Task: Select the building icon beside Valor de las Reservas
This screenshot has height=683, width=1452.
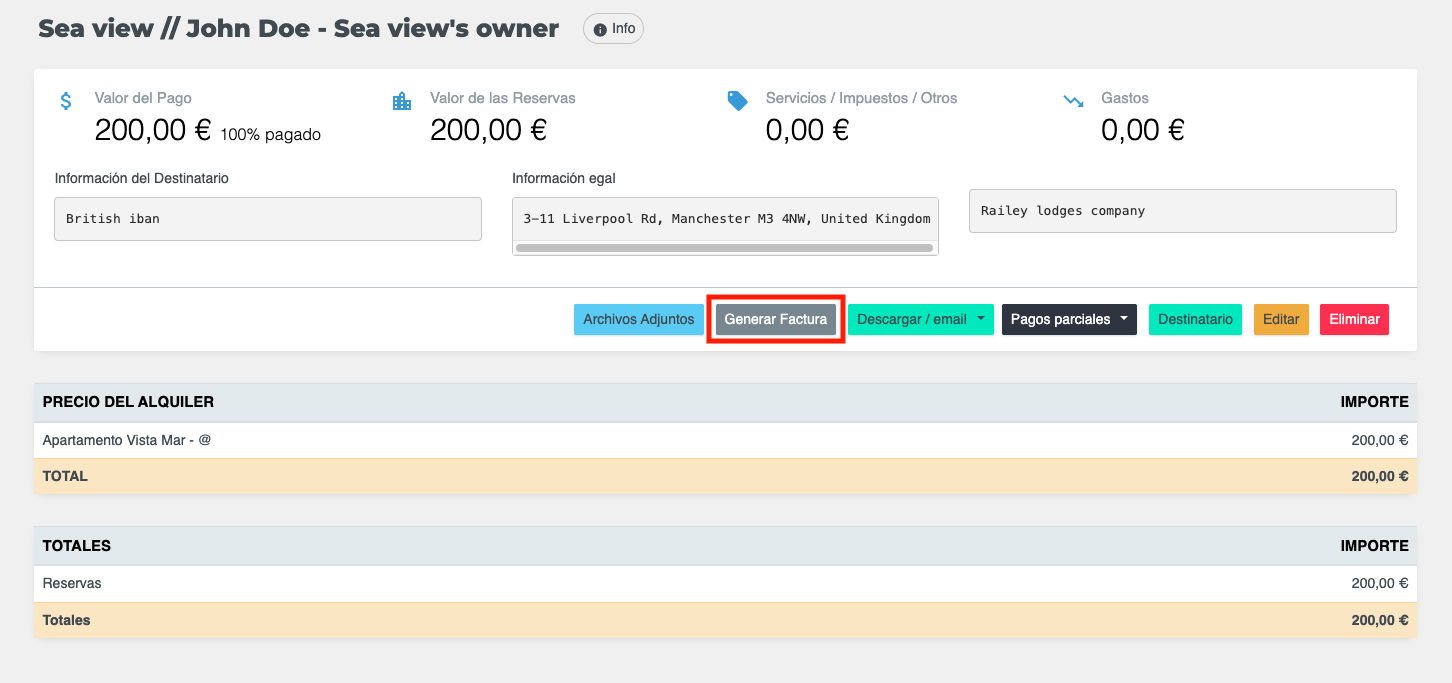Action: pos(402,100)
